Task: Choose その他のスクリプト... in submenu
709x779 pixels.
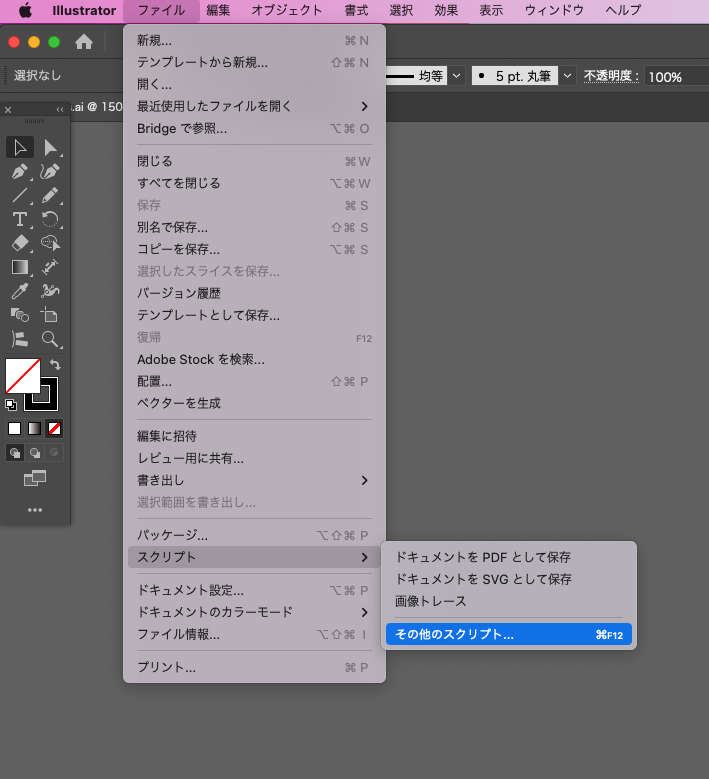Action: [x=509, y=634]
